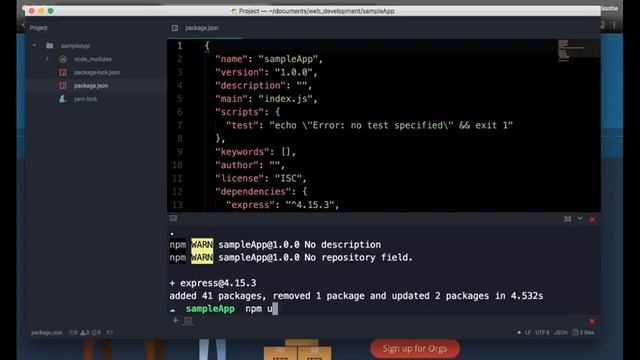This screenshot has height=360, width=640.
Task: Close all terminals with bottom red X
Action: point(592,321)
